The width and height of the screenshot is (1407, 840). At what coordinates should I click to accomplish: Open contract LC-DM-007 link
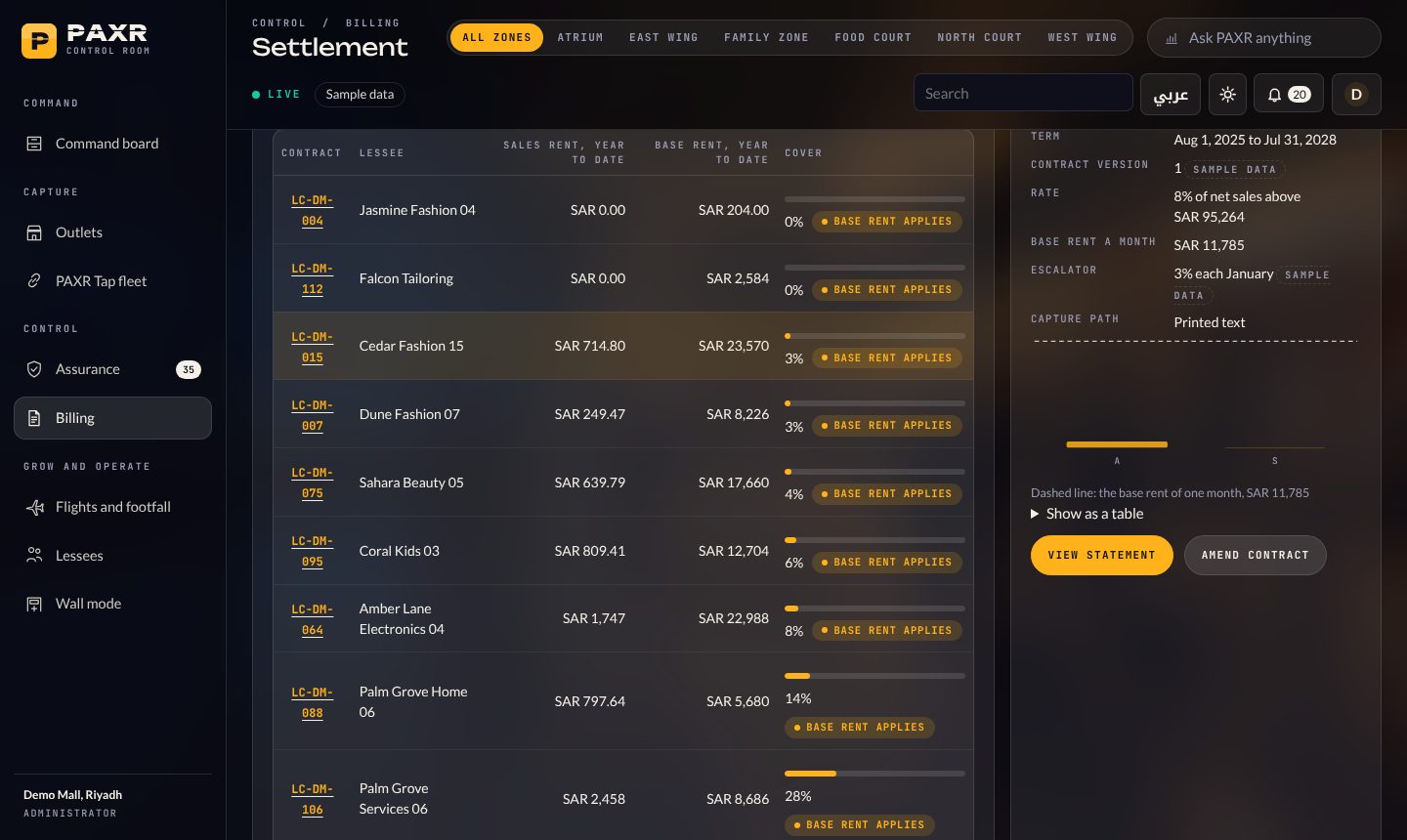click(312, 415)
